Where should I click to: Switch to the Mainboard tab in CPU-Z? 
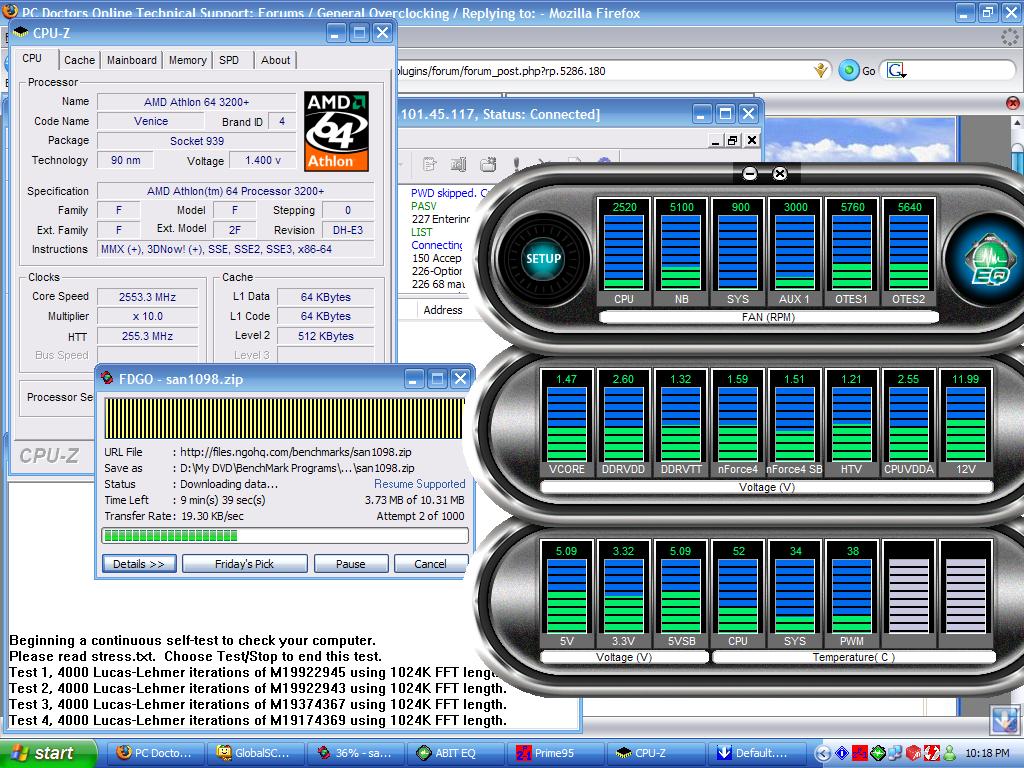point(132,60)
